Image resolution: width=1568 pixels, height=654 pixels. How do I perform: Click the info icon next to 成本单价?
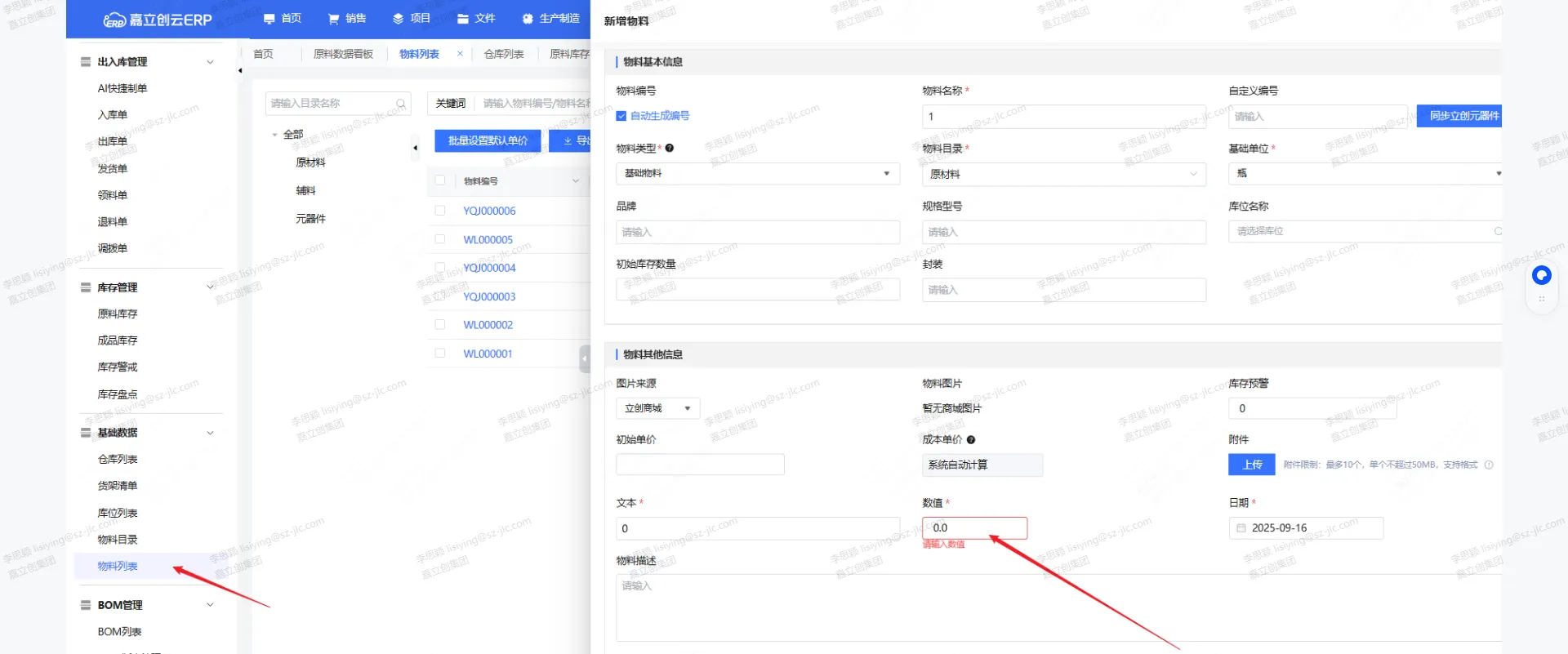point(971,440)
